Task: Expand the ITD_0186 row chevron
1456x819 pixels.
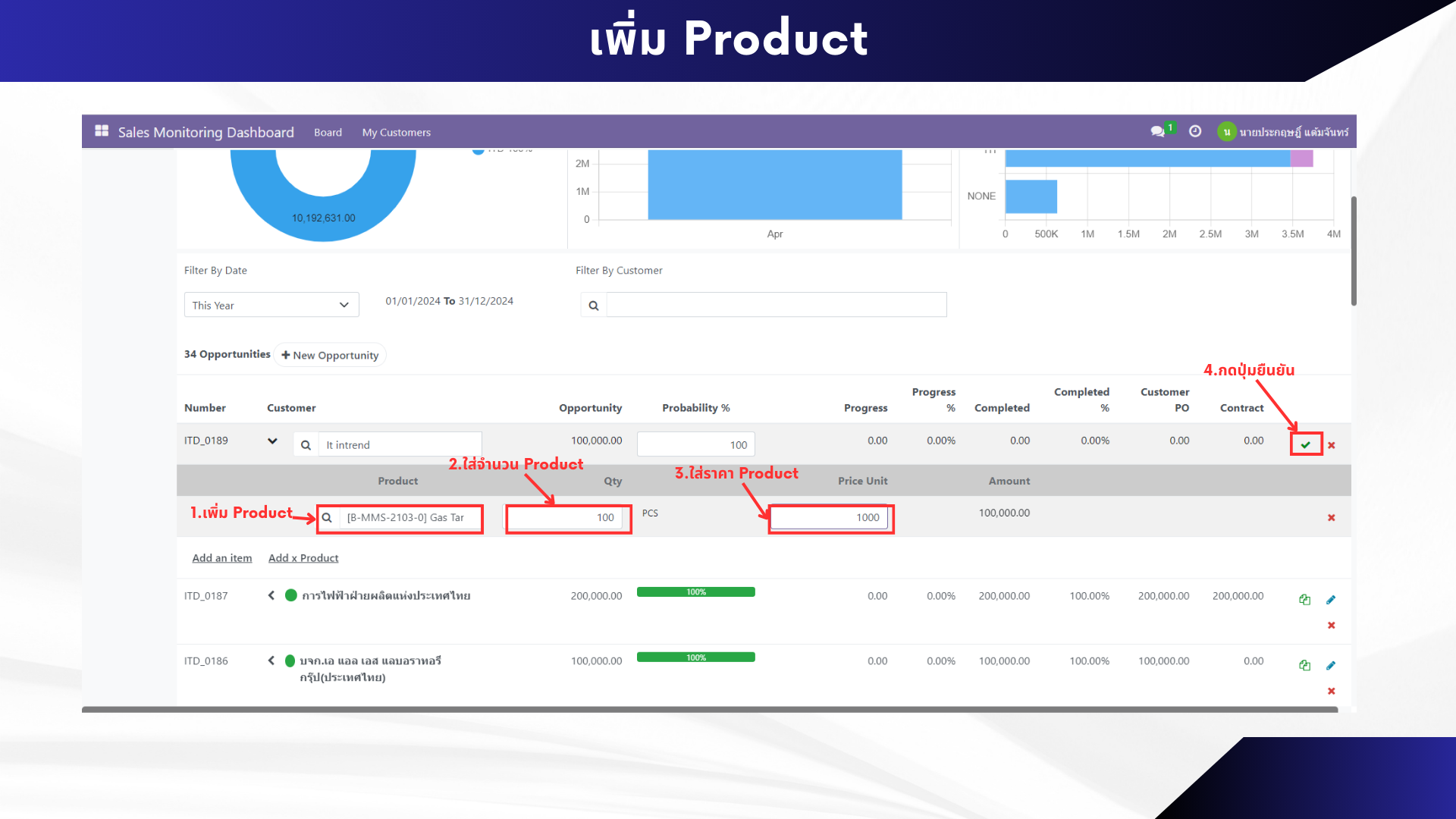Action: coord(271,661)
